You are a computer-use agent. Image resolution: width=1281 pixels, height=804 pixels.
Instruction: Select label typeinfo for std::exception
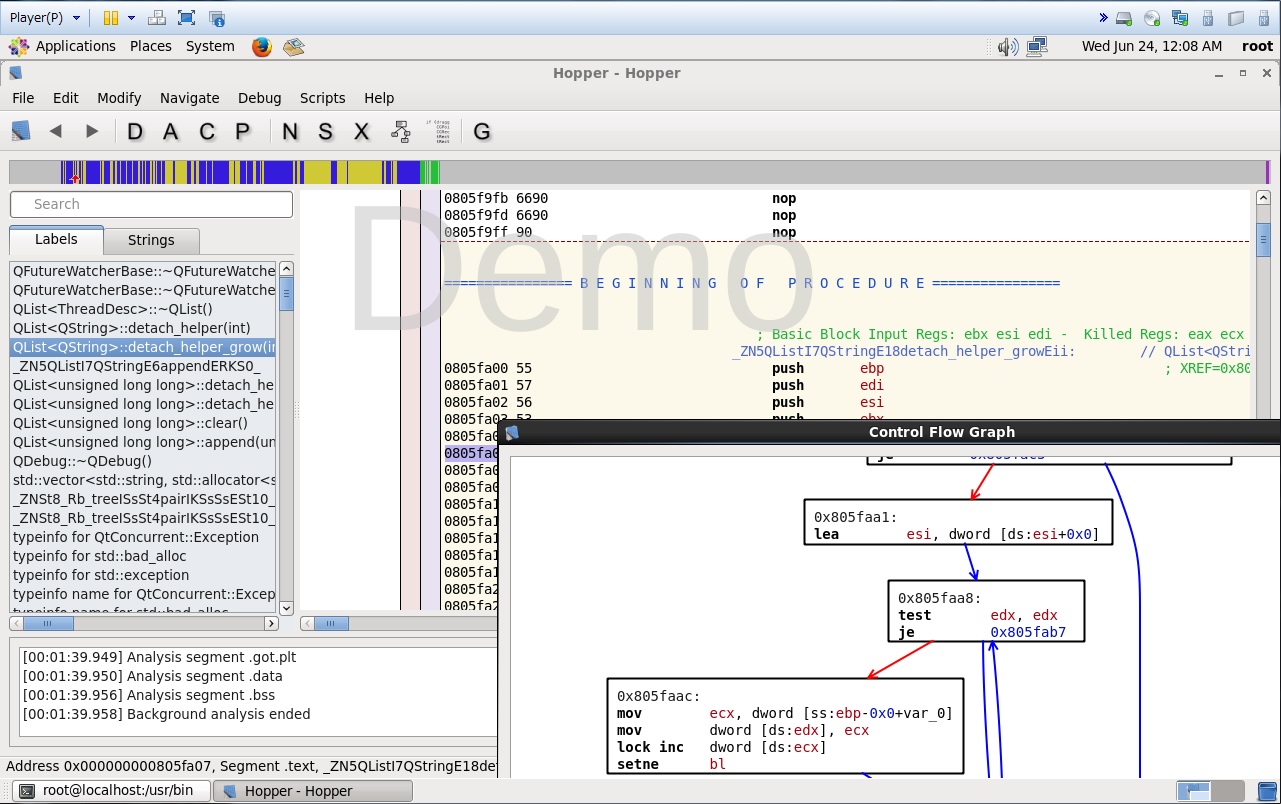click(x=143, y=575)
